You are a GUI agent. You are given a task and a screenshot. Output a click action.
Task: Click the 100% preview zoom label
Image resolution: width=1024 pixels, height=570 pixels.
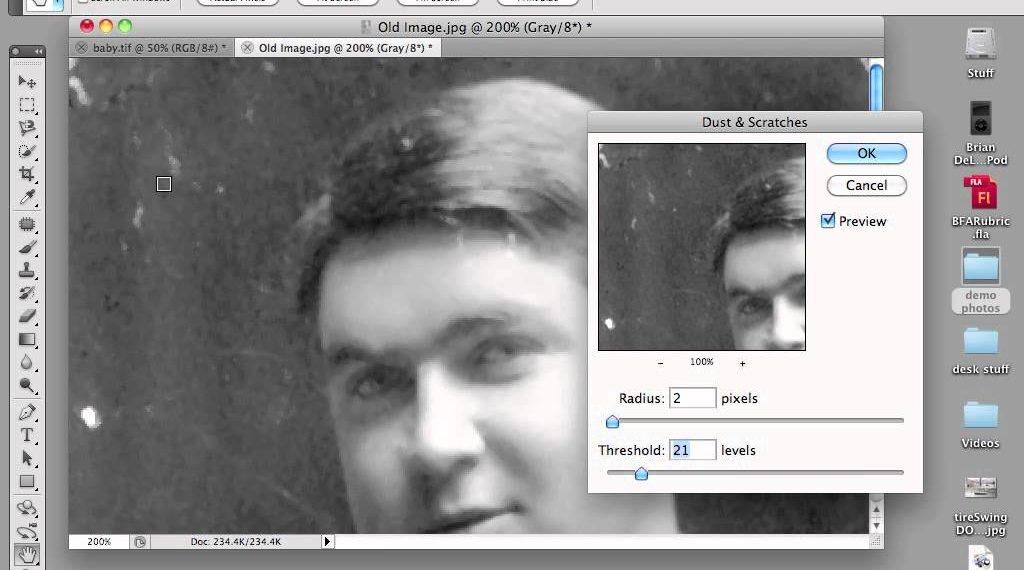click(x=702, y=362)
